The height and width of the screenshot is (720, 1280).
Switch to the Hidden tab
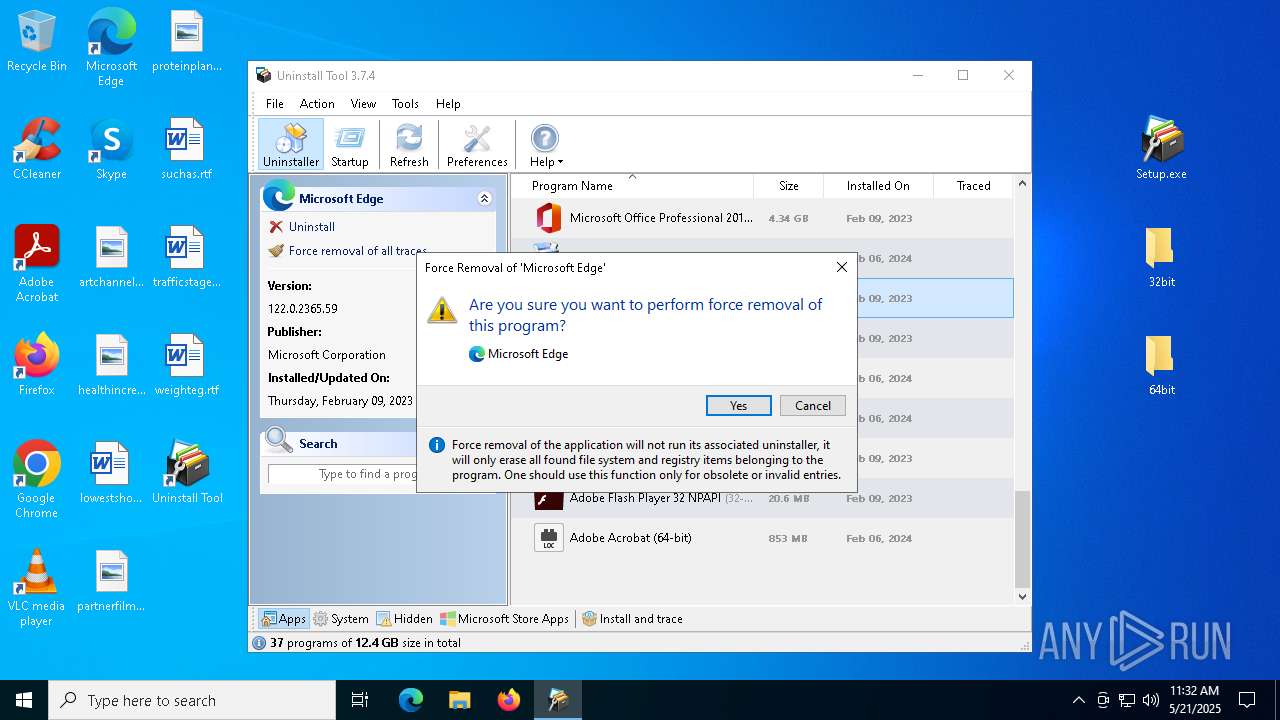[x=404, y=619]
